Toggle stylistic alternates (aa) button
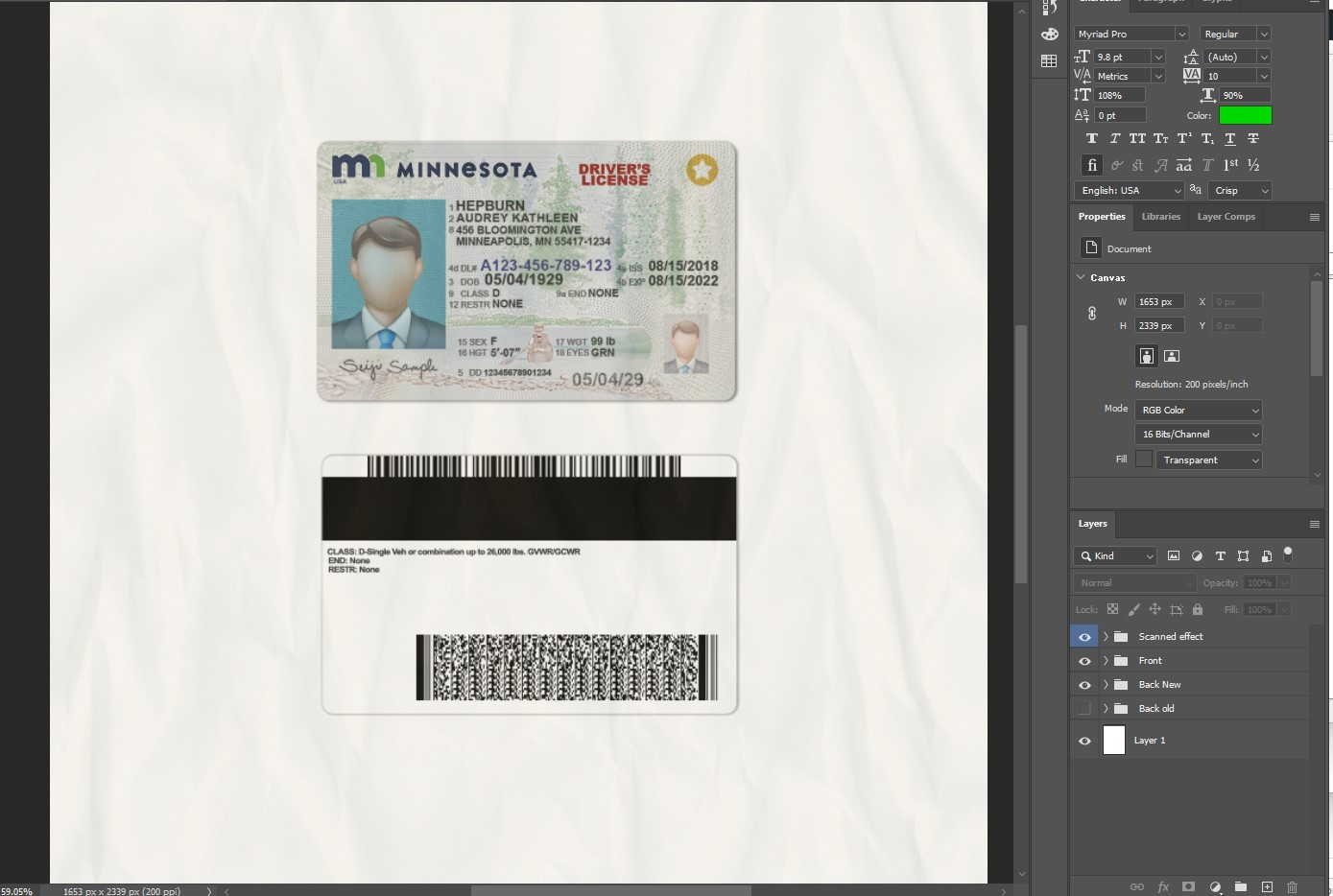1333x896 pixels. point(1184,165)
